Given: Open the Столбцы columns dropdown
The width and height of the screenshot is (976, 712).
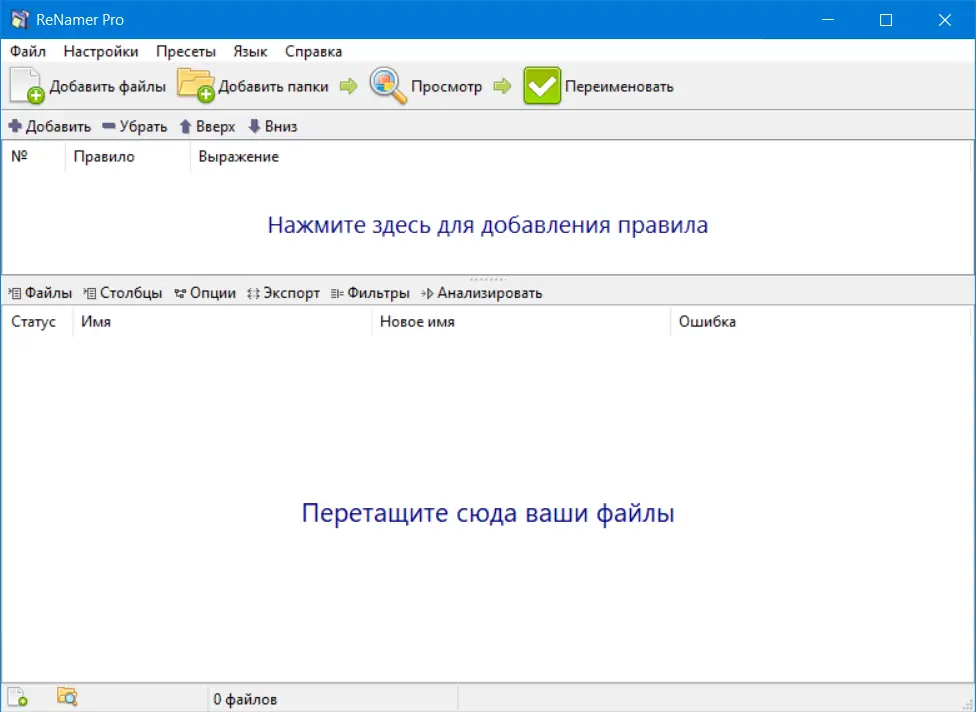Looking at the screenshot, I should (x=123, y=293).
